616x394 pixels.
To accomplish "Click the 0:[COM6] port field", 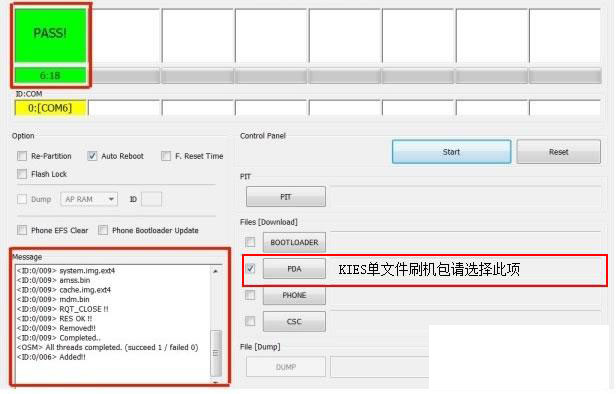I will coord(50,108).
